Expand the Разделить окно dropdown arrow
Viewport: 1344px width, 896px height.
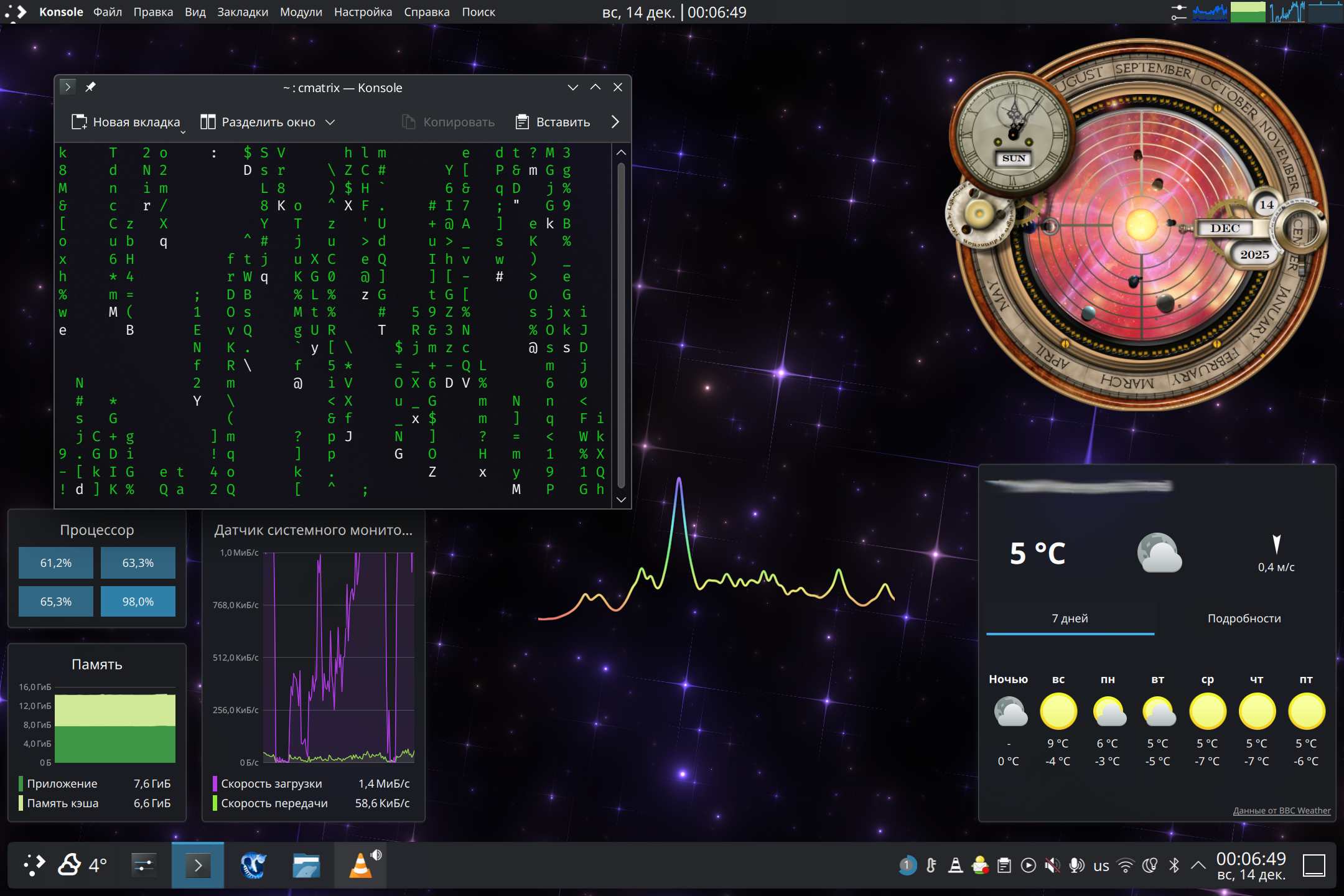(330, 122)
